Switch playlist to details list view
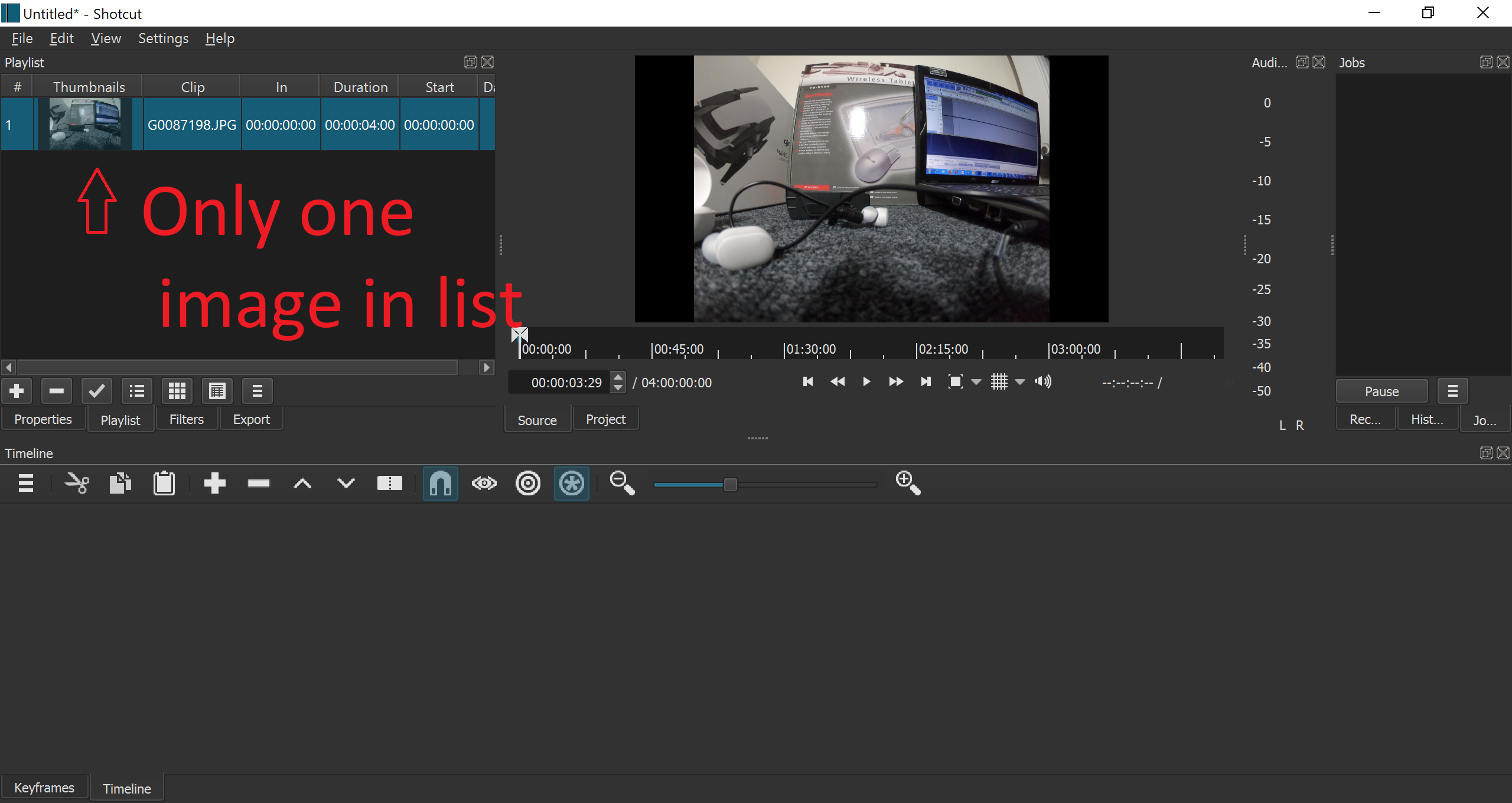Viewport: 1512px width, 803px height. coord(137,391)
